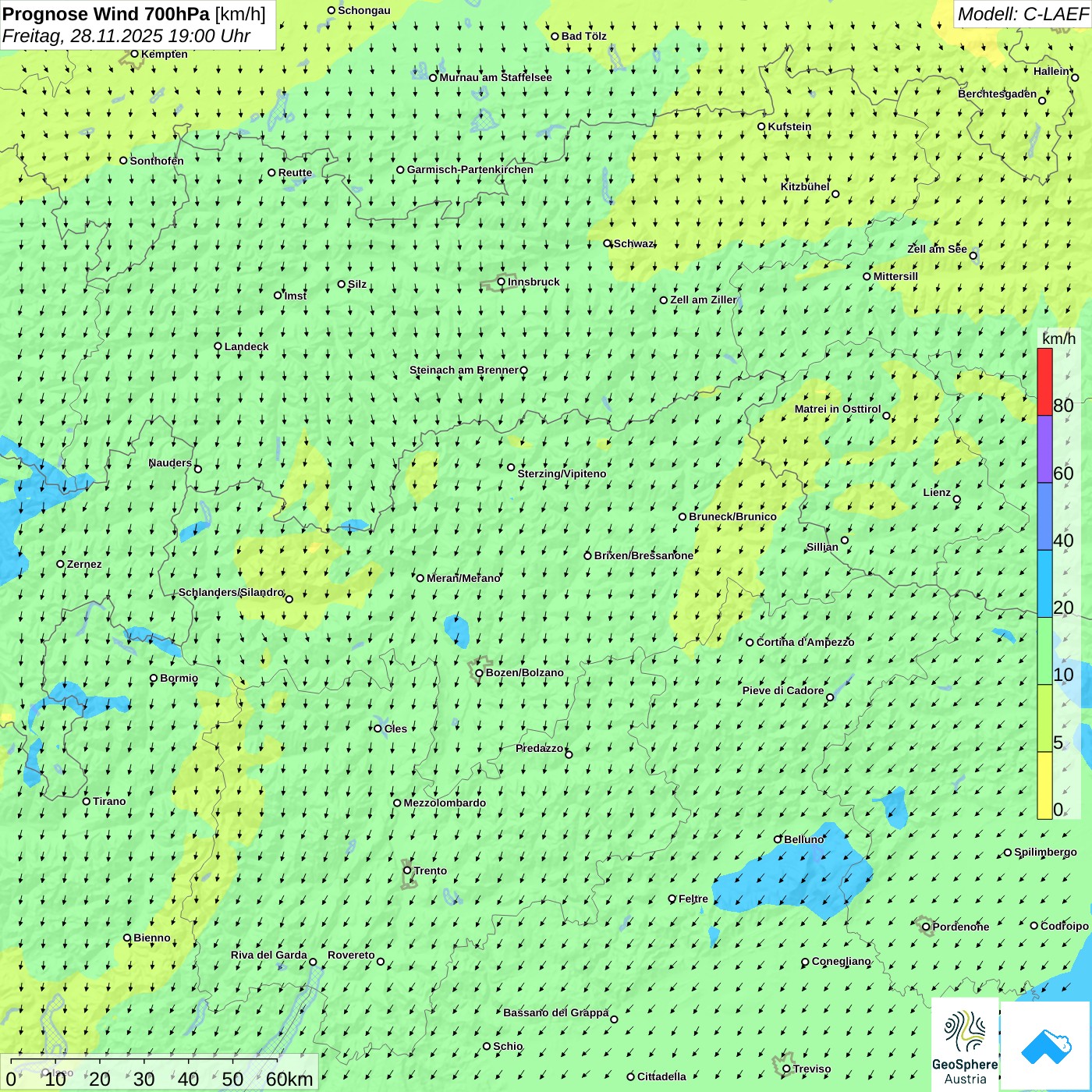The width and height of the screenshot is (1092, 1092).
Task: Click the Matrei in Osttirol label
Action: tap(838, 409)
